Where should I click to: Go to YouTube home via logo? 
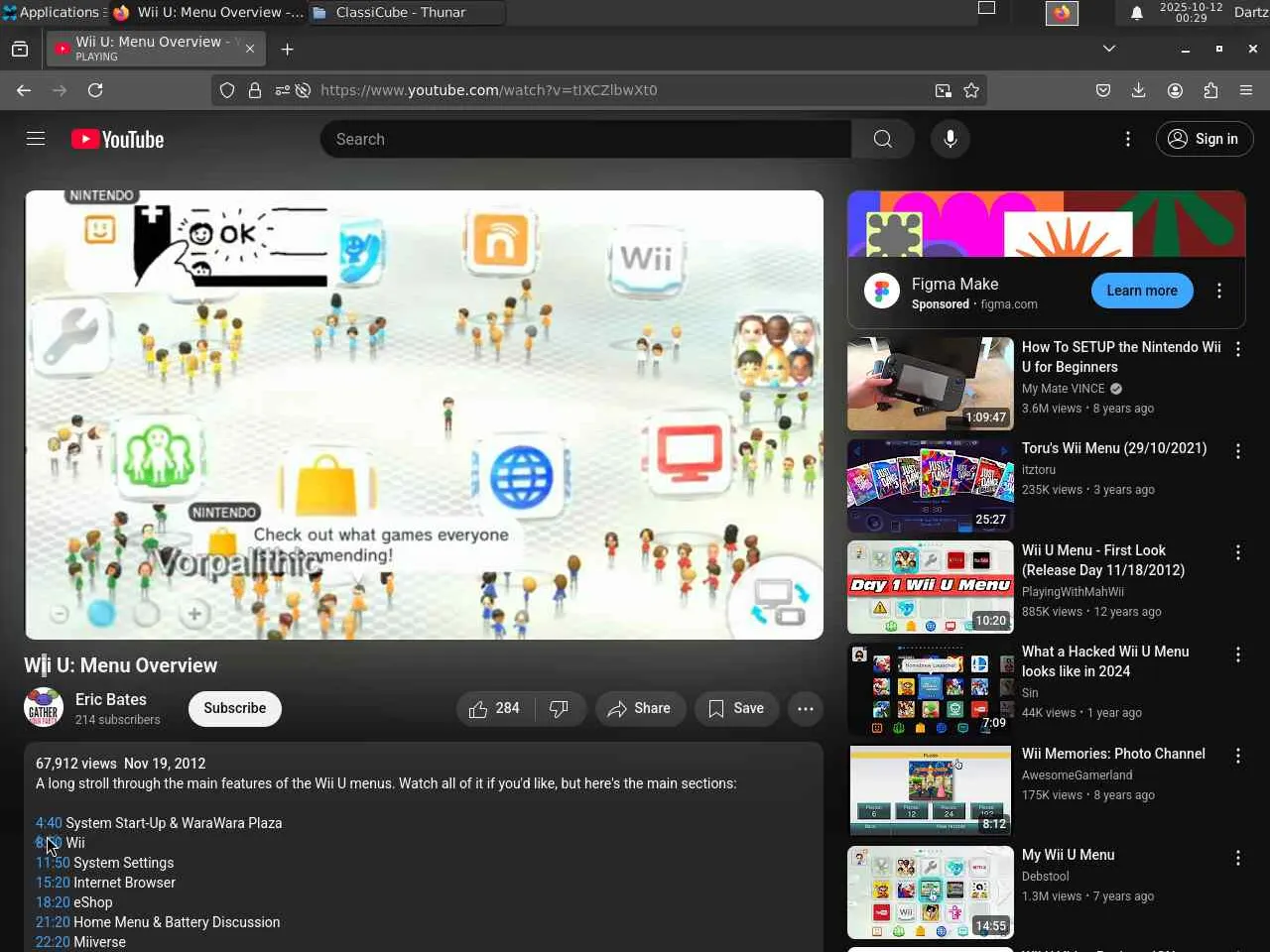(117, 140)
